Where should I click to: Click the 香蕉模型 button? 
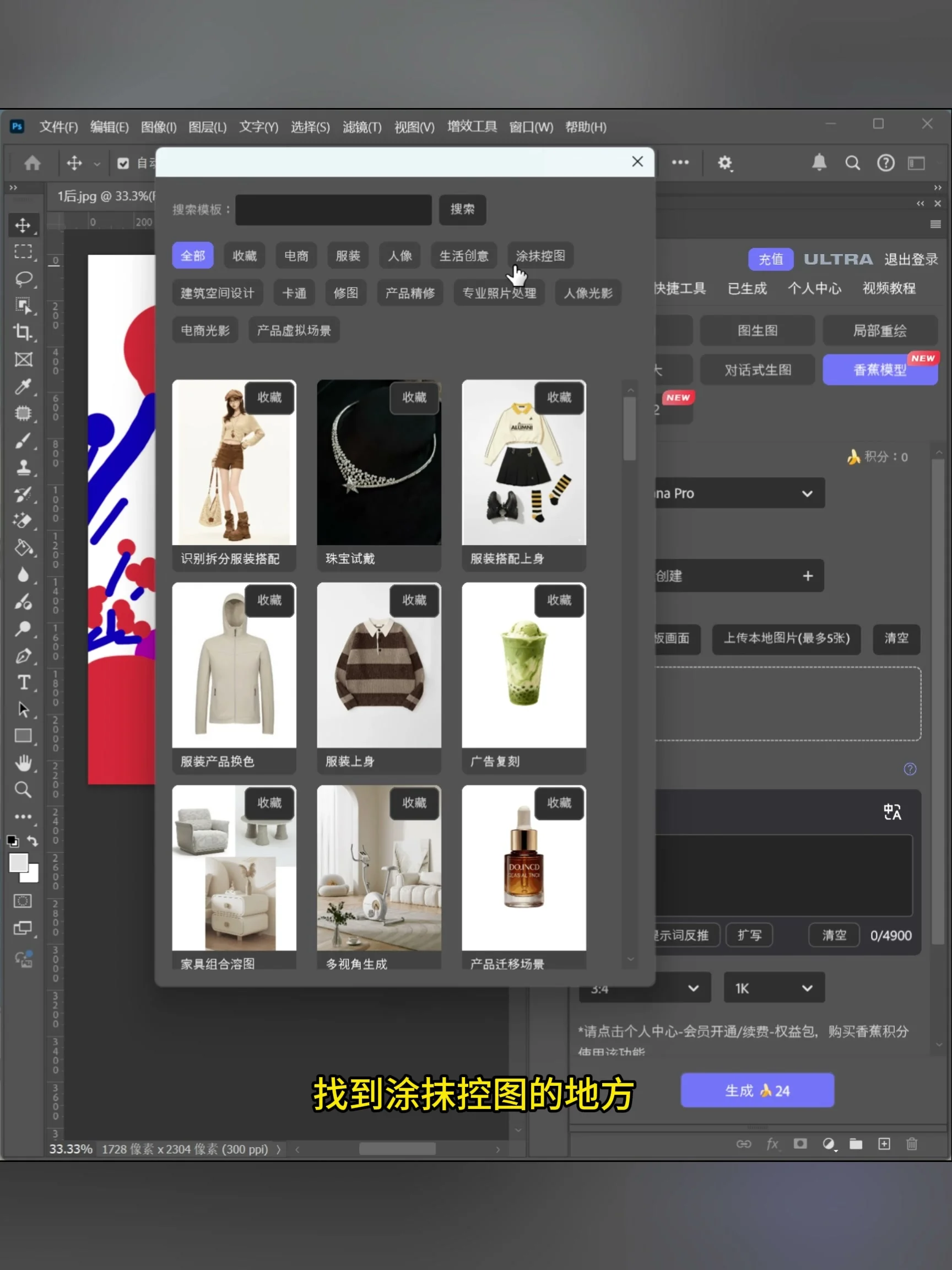coord(880,370)
